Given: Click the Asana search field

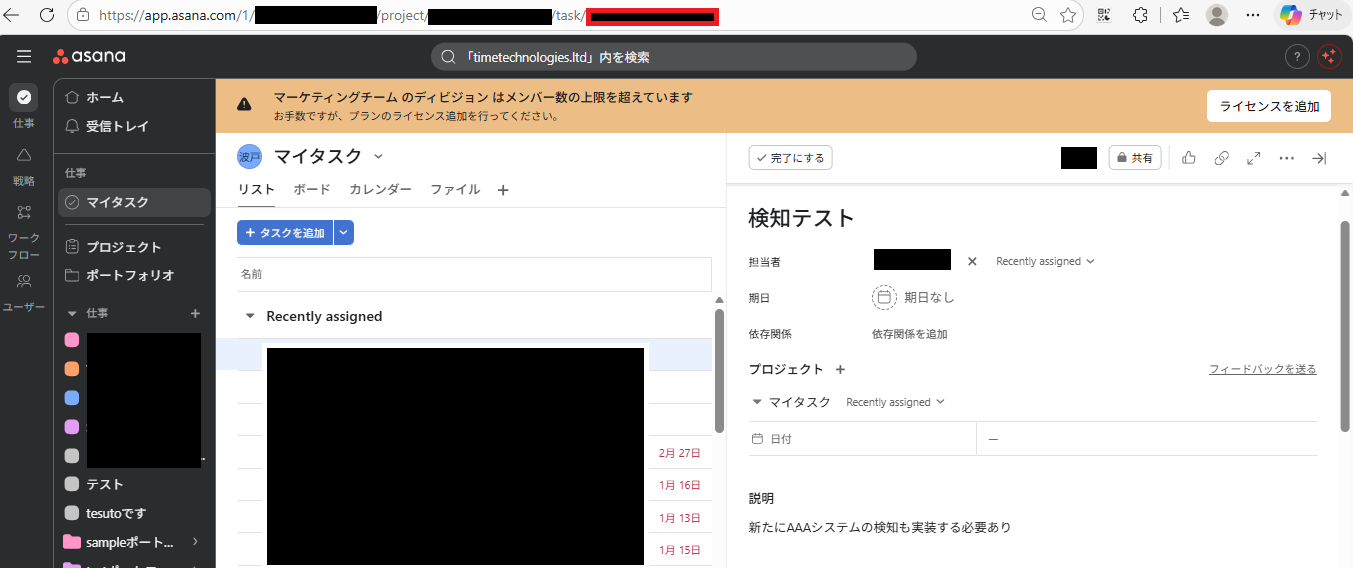Looking at the screenshot, I should (x=673, y=57).
